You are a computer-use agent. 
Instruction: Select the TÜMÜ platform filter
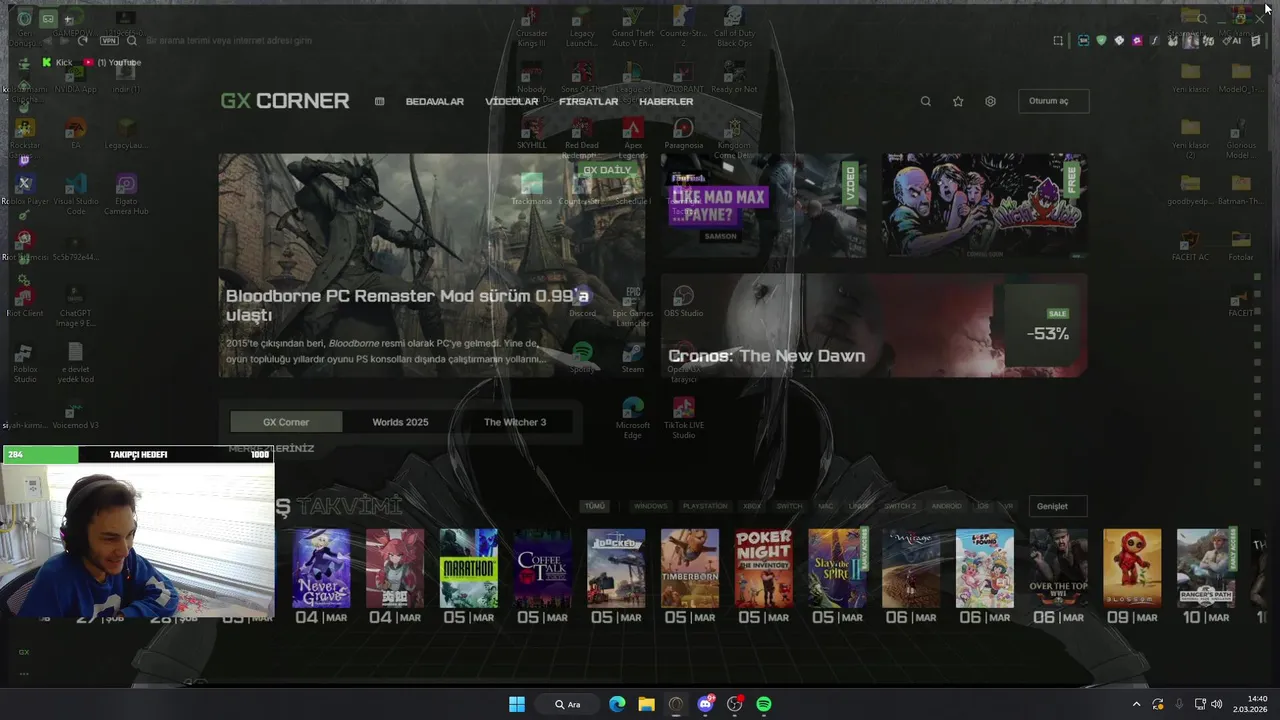pos(594,506)
